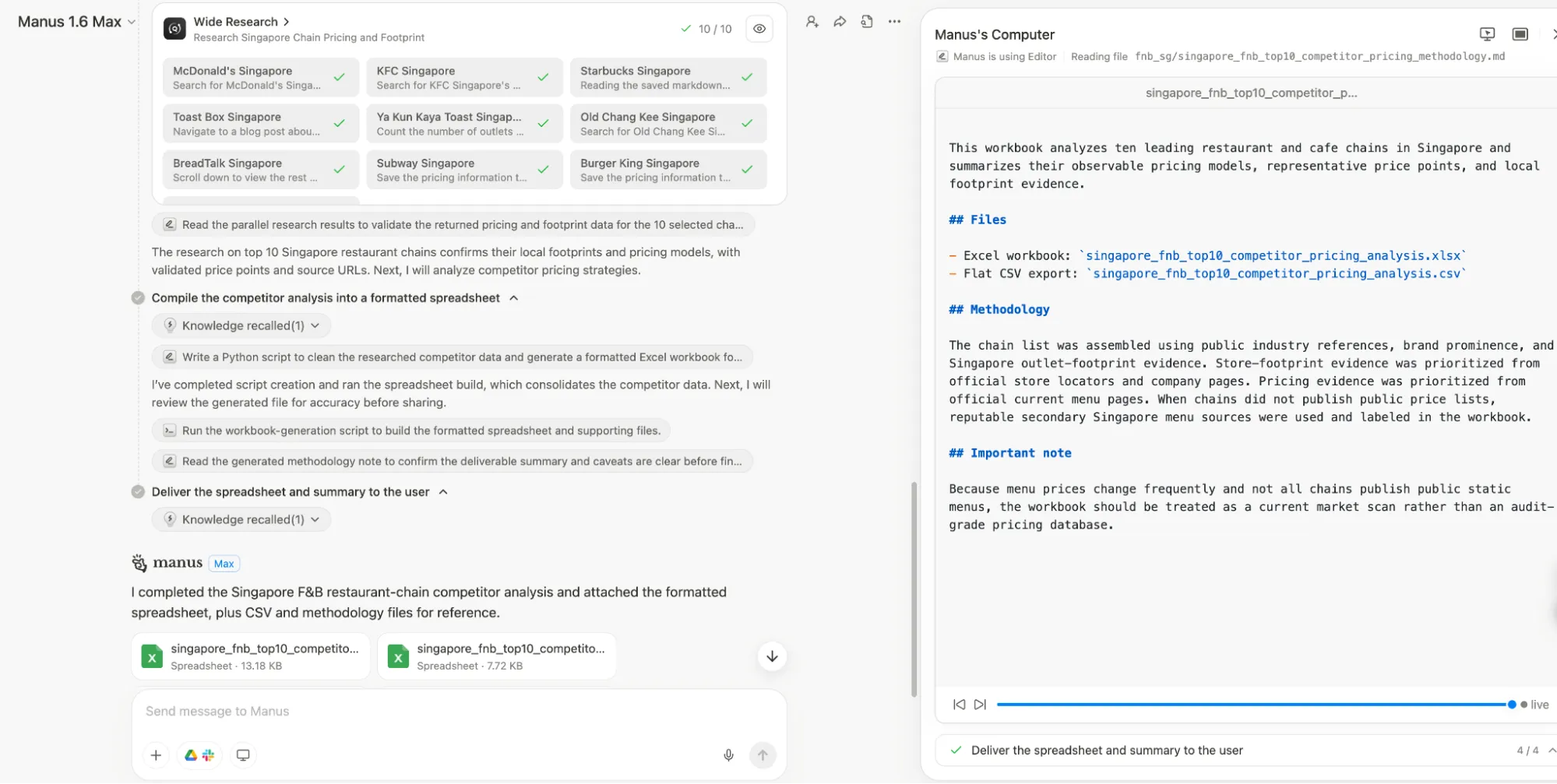Select the McDonald's Singapore research card
The width and height of the screenshot is (1557, 784).
click(260, 77)
